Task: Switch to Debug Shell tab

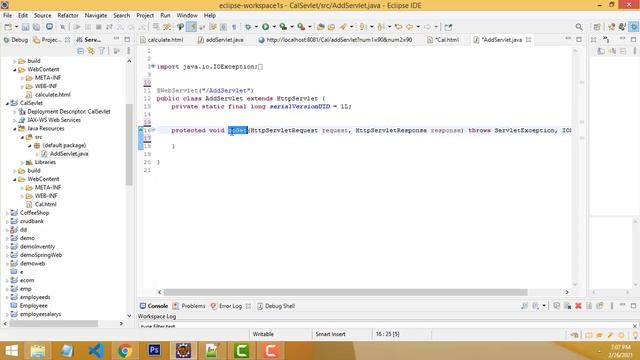Action: 276,306
